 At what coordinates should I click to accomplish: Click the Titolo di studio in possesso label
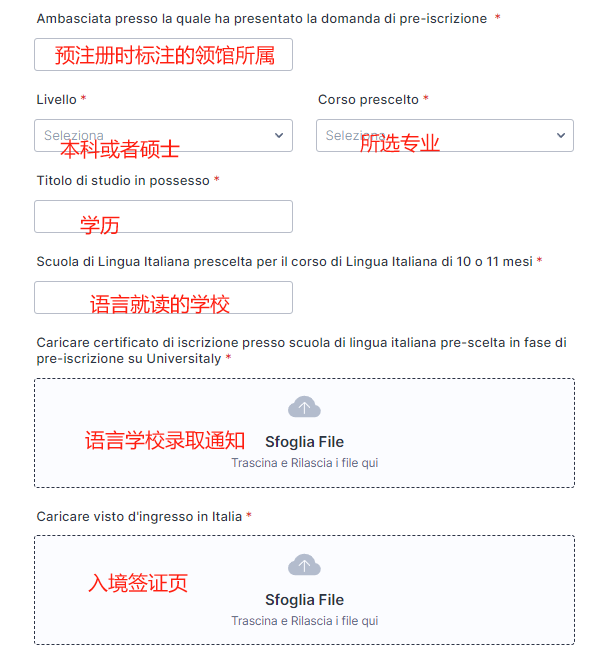[123, 181]
